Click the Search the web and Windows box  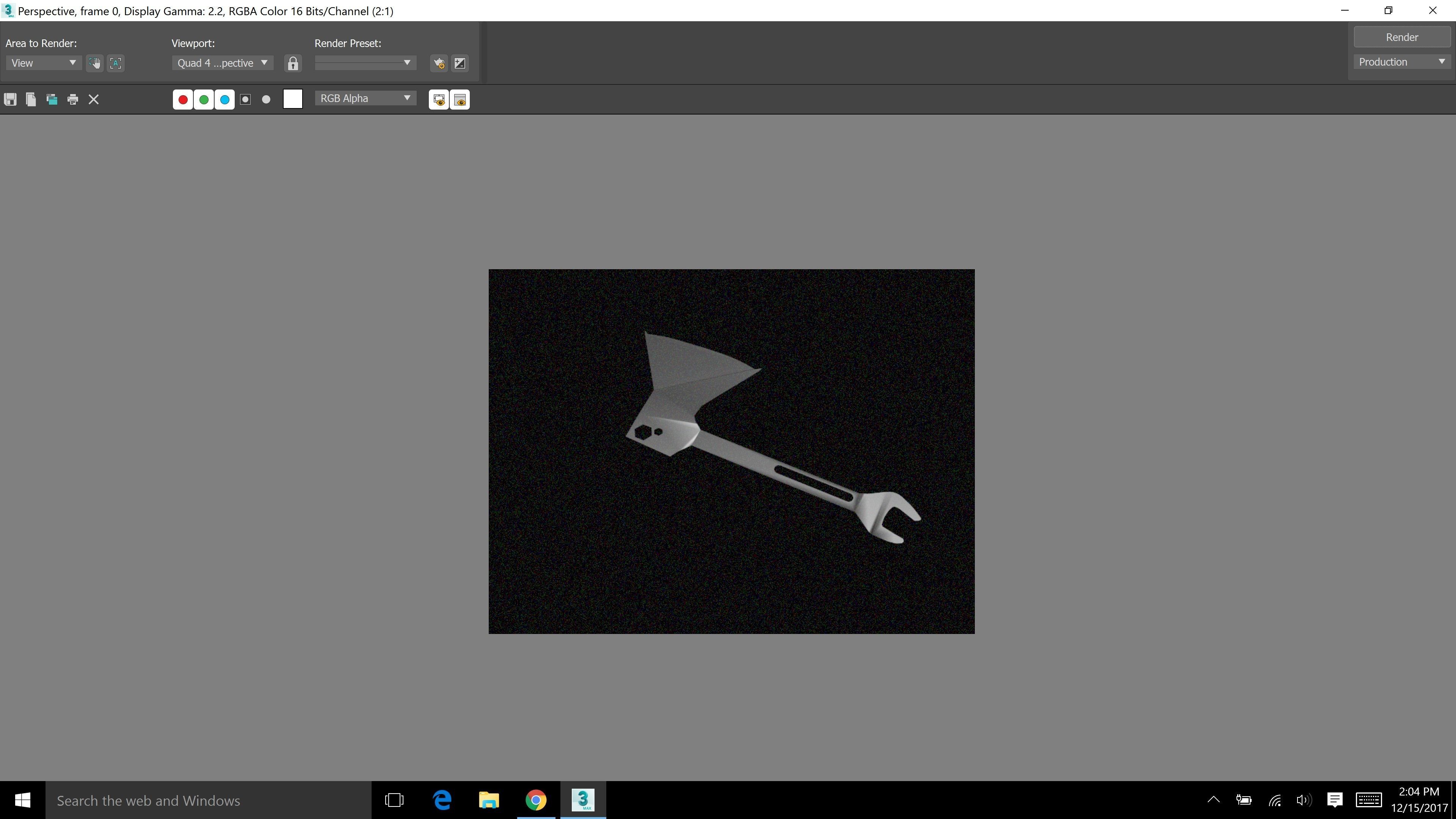(x=208, y=800)
